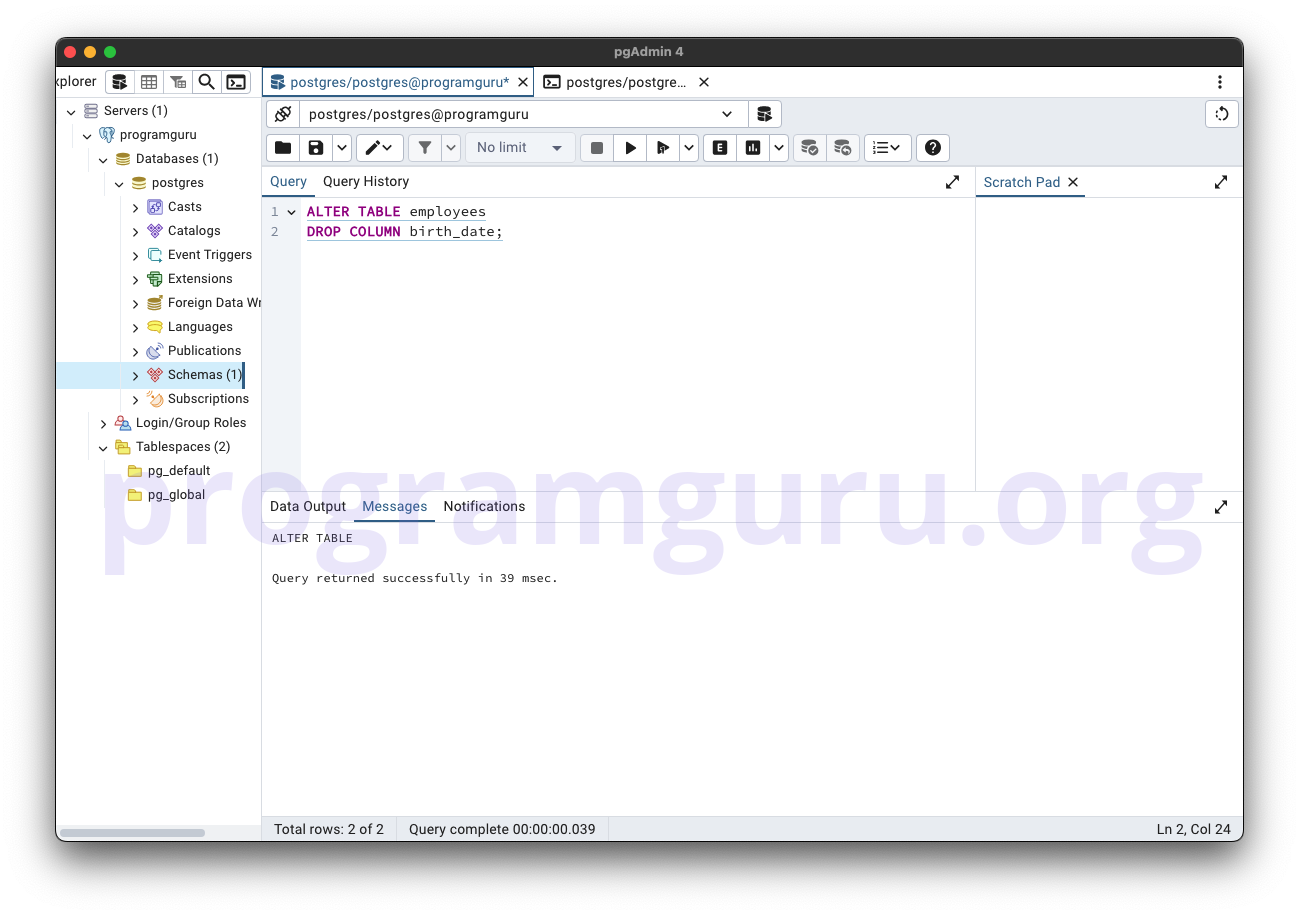This screenshot has height=915, width=1299.
Task: Fold the code at line 1
Action: 291,212
